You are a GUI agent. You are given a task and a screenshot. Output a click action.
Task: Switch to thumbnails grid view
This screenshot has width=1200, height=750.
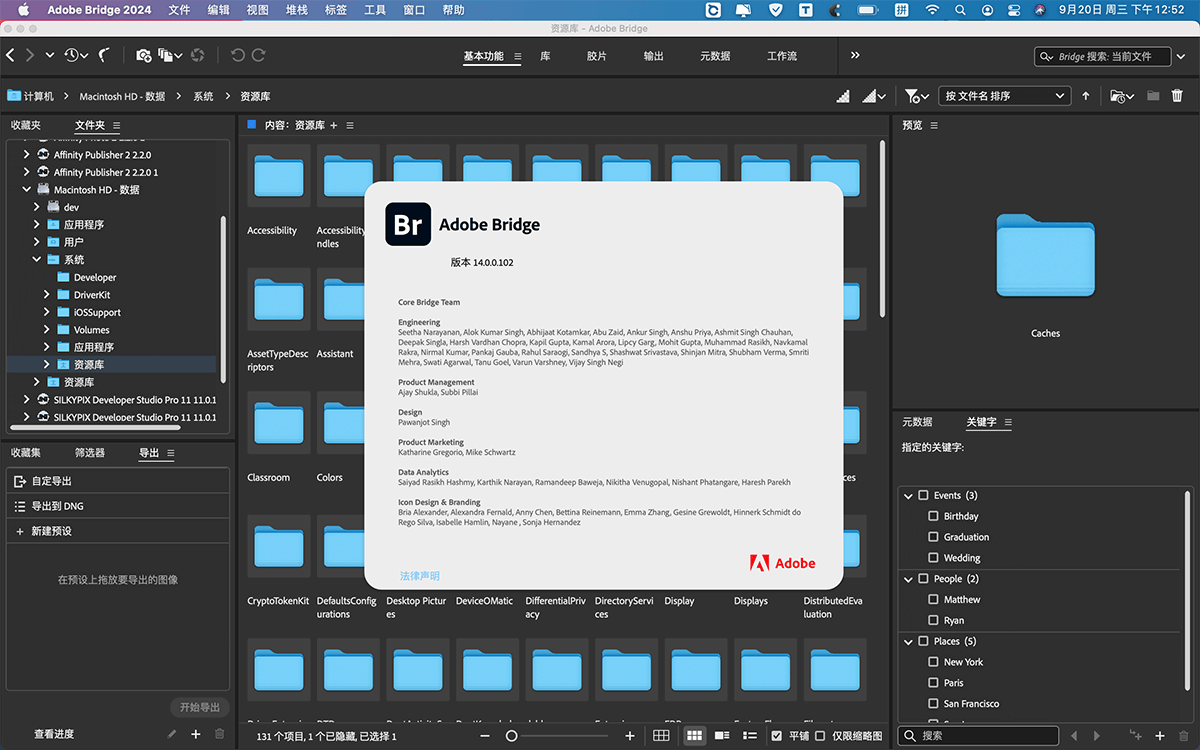click(695, 736)
